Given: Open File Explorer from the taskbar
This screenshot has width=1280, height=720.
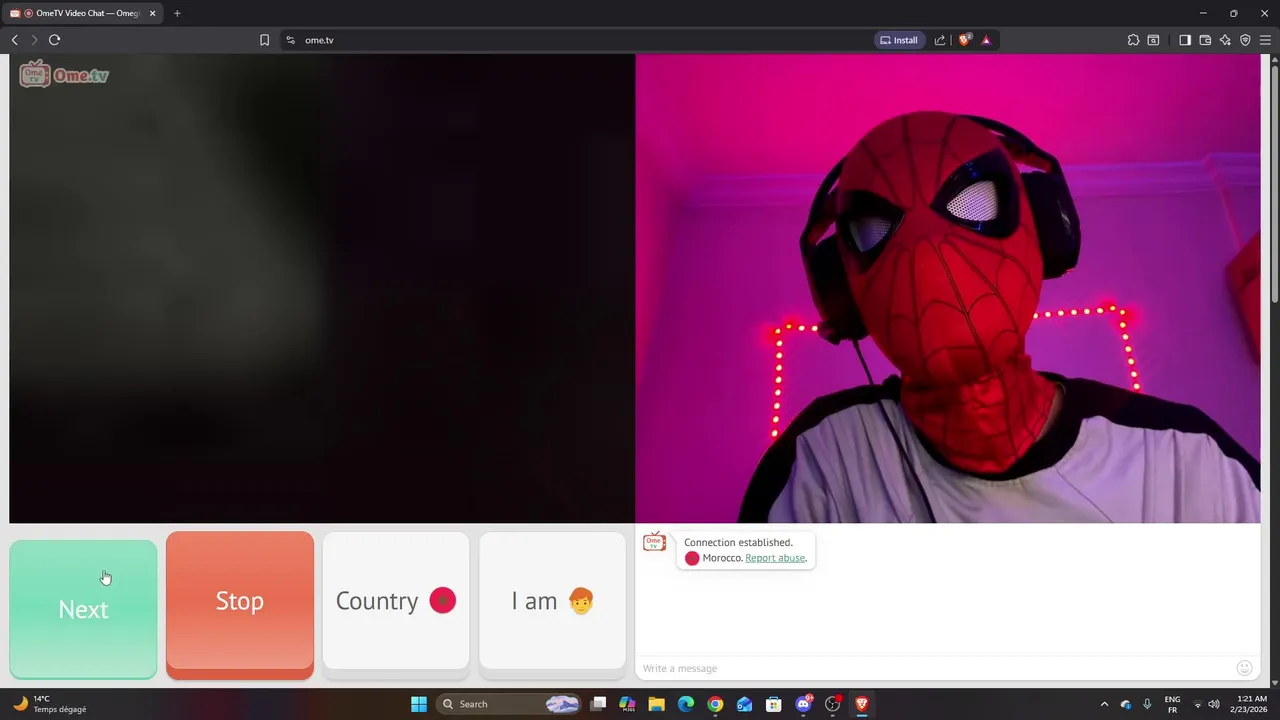Looking at the screenshot, I should [657, 704].
